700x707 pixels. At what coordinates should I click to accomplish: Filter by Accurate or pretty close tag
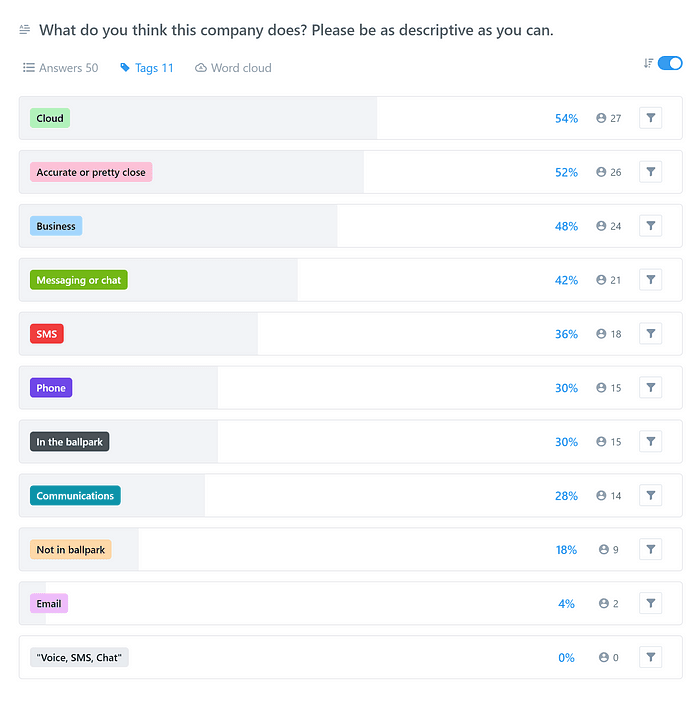click(x=650, y=172)
